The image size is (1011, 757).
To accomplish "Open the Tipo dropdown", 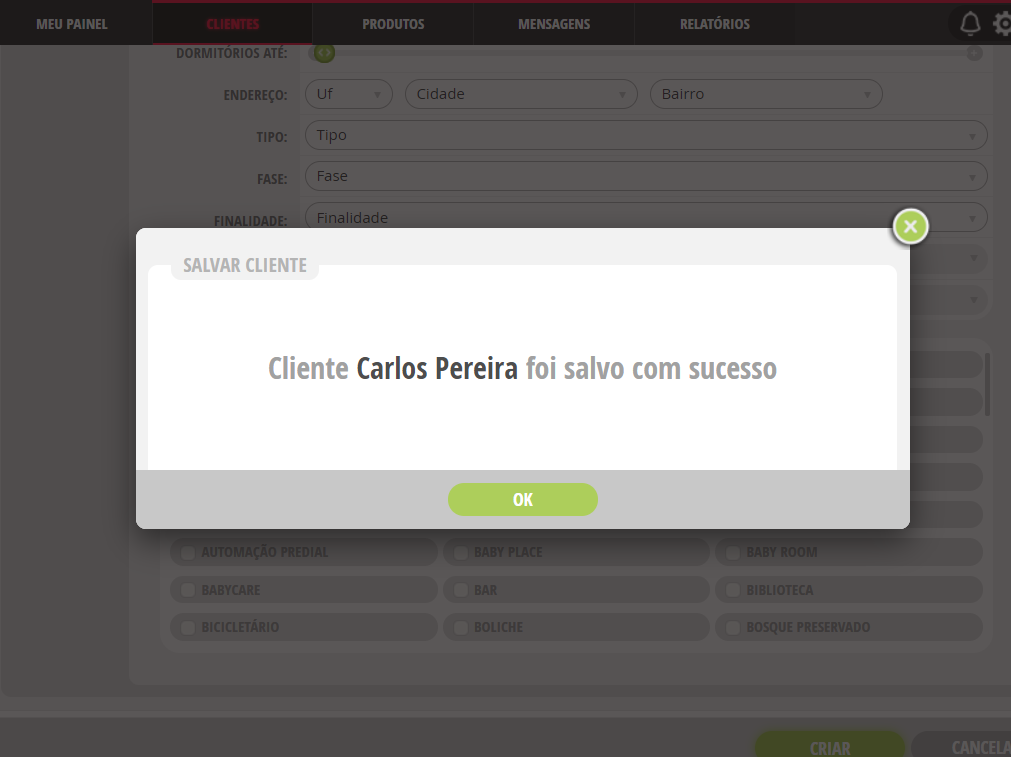I will click(x=646, y=135).
